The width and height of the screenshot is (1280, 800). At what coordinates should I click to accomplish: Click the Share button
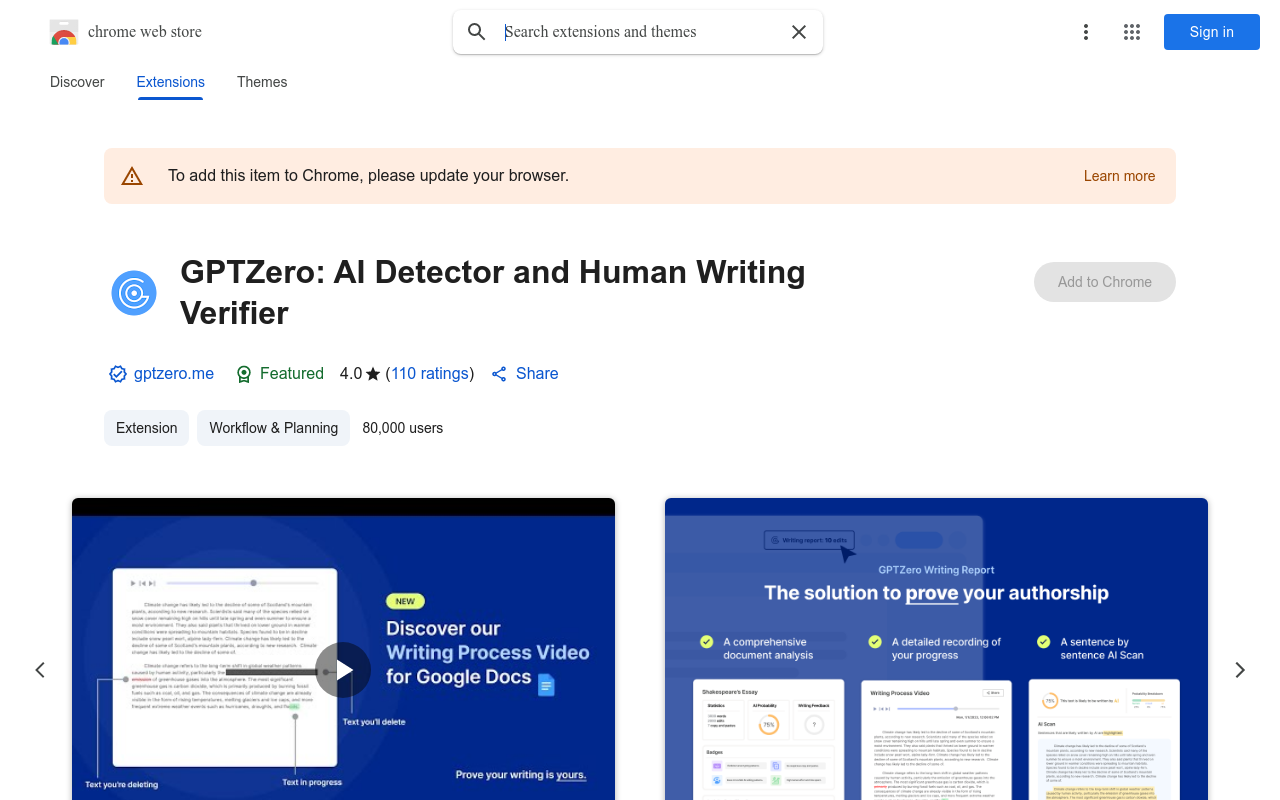(525, 373)
